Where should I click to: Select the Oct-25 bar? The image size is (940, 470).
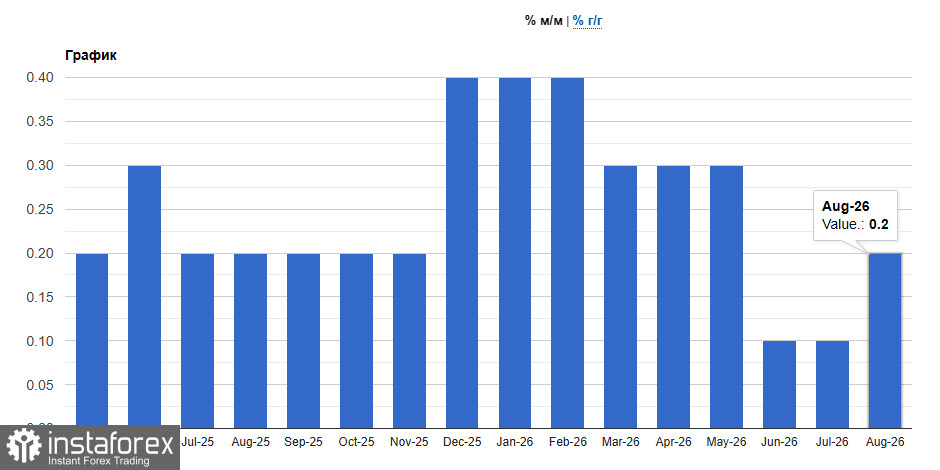tap(356, 341)
